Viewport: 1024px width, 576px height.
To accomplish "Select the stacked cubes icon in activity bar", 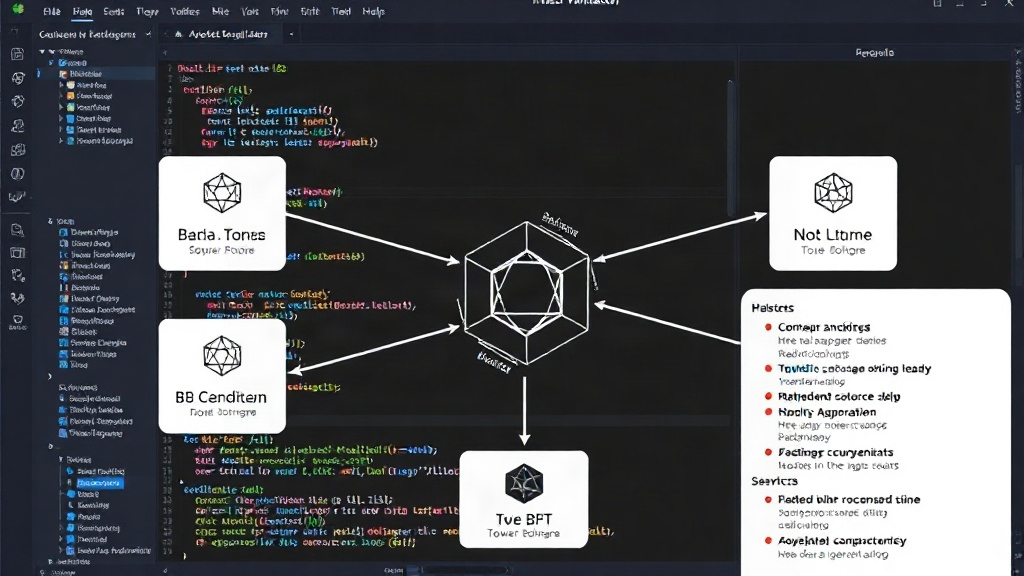I will click(x=18, y=150).
